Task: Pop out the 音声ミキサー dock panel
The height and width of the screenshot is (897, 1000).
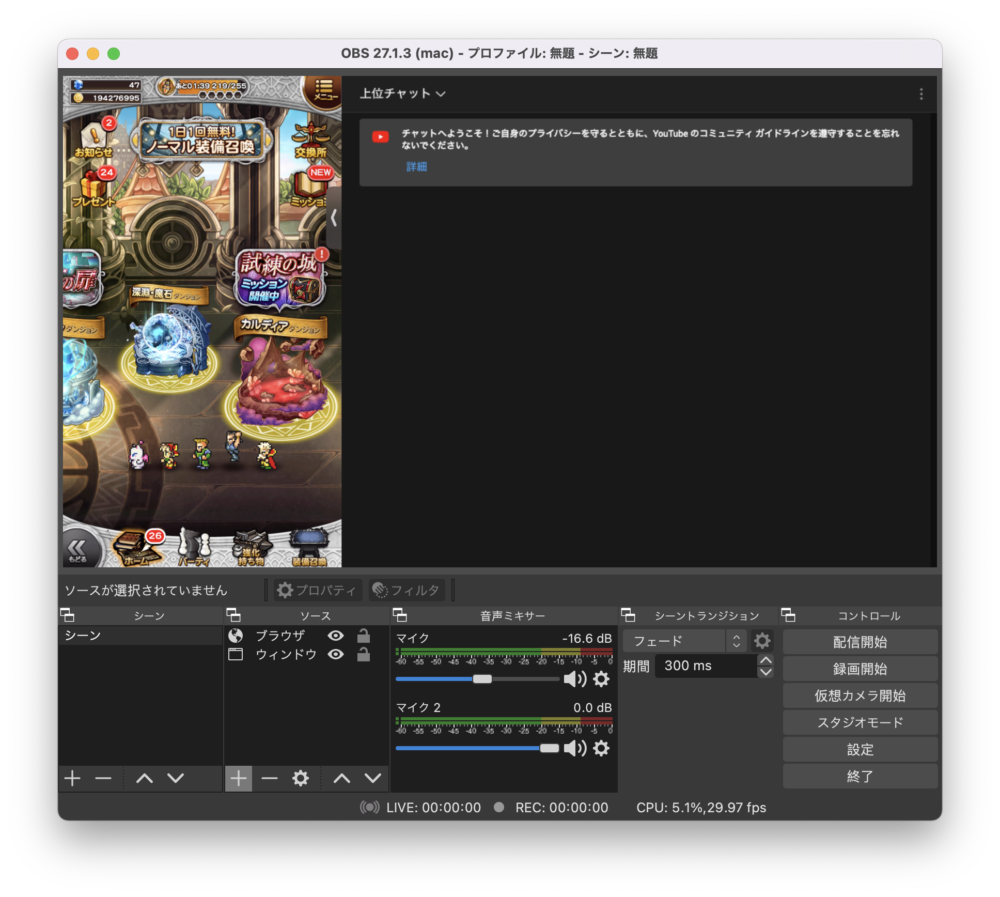Action: [400, 615]
